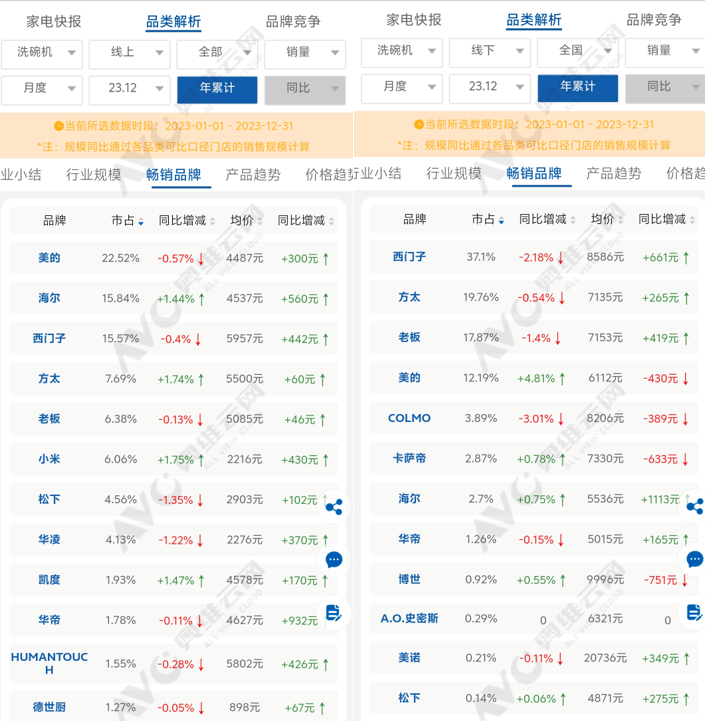The width and height of the screenshot is (705, 721).
Task: Open 博世 brand link
Action: 409,579
